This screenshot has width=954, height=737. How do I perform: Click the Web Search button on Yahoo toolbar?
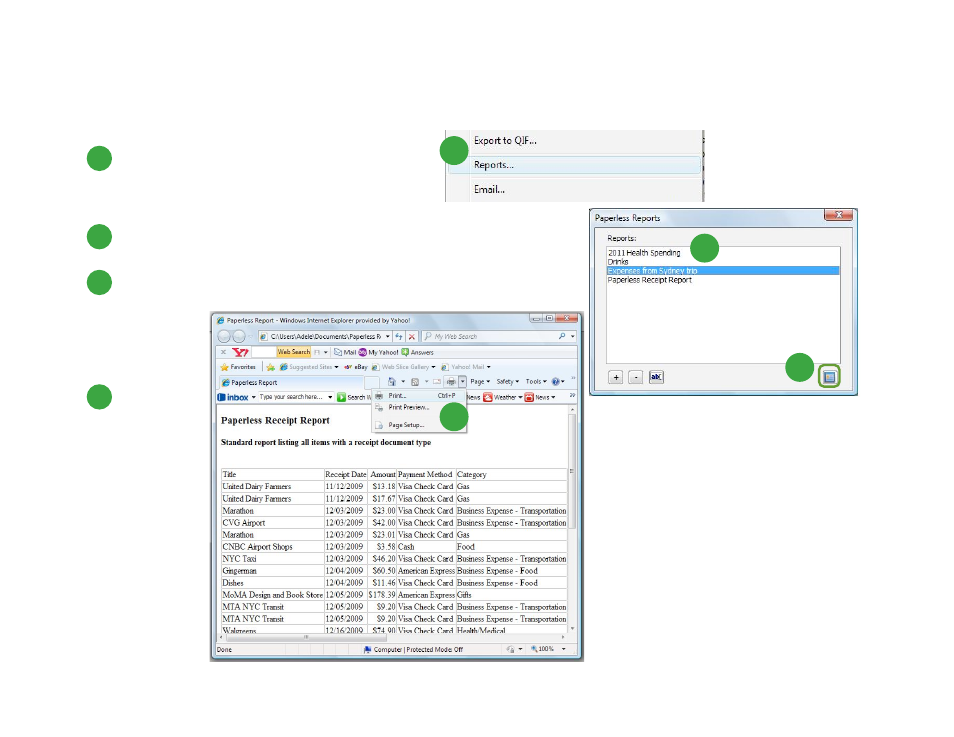click(x=293, y=352)
